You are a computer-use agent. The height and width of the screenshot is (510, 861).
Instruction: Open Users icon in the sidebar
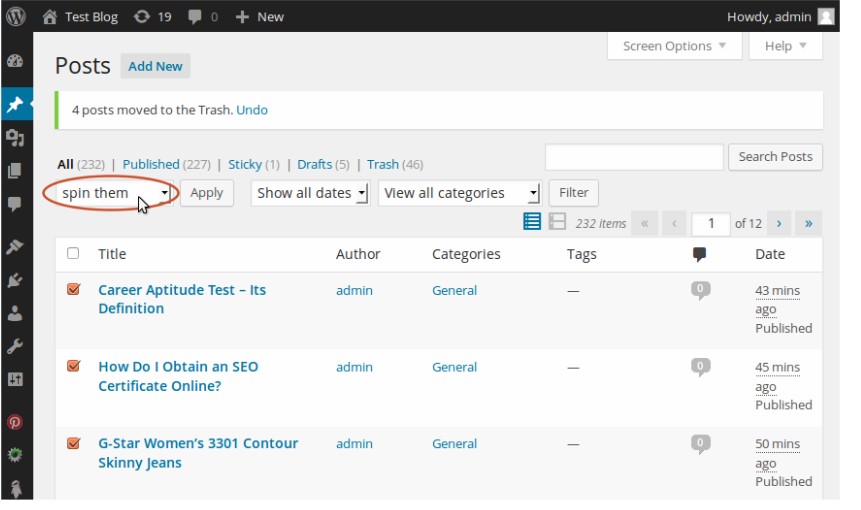[x=15, y=313]
